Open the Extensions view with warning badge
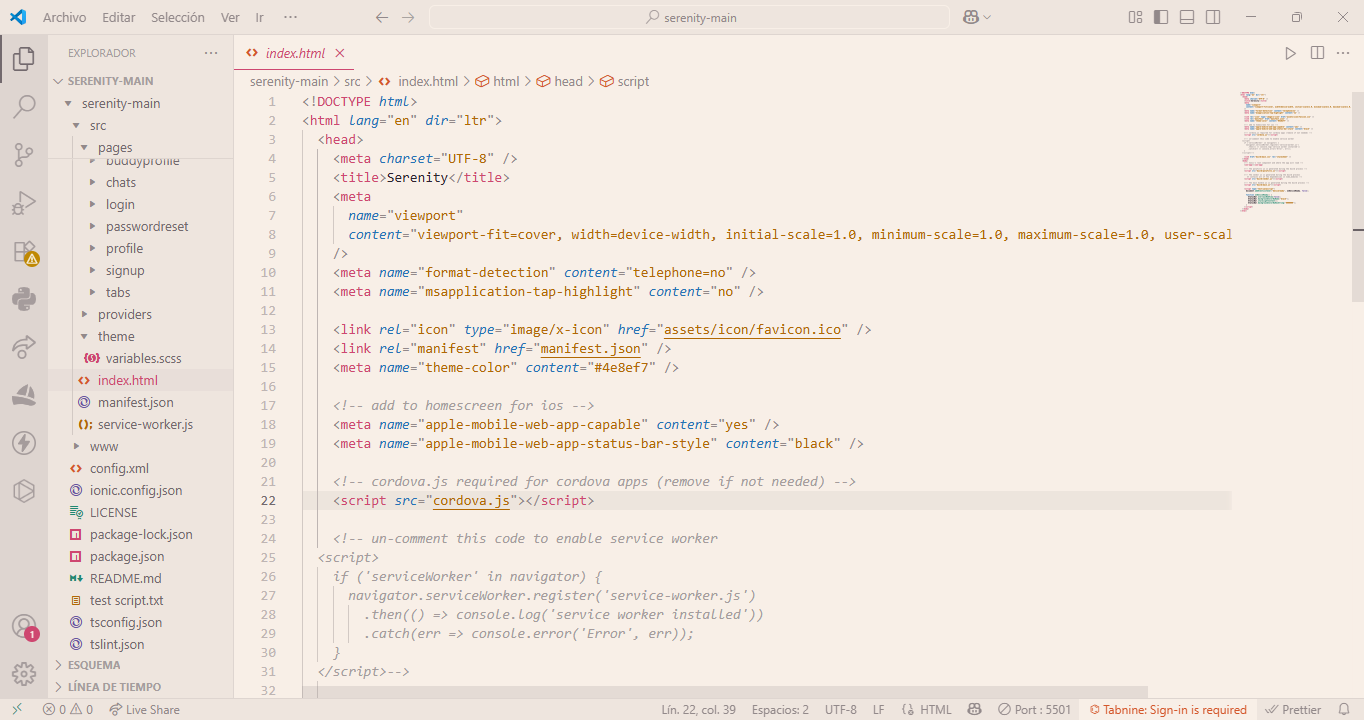 tap(24, 251)
